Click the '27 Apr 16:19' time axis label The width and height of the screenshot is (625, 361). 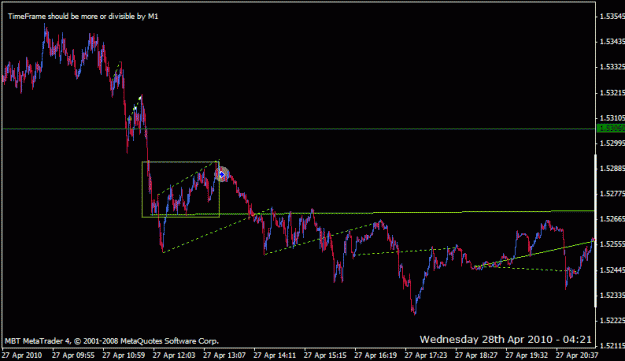point(375,355)
